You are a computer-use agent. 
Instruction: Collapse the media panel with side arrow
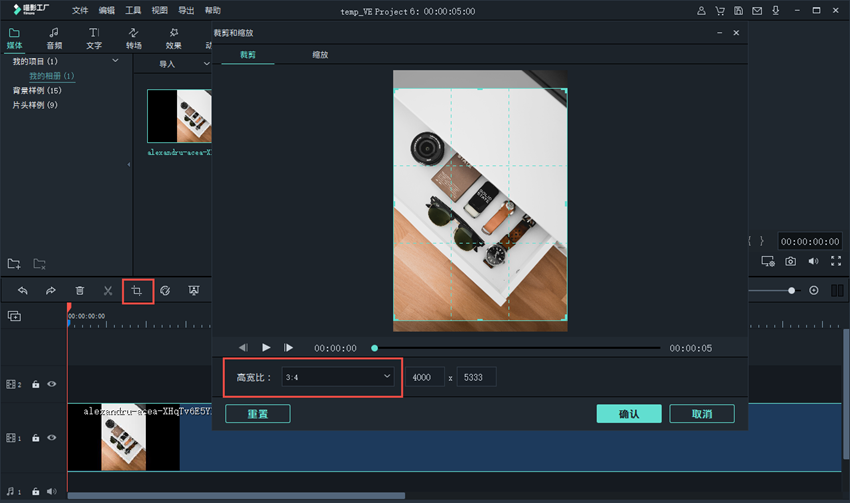tap(128, 164)
